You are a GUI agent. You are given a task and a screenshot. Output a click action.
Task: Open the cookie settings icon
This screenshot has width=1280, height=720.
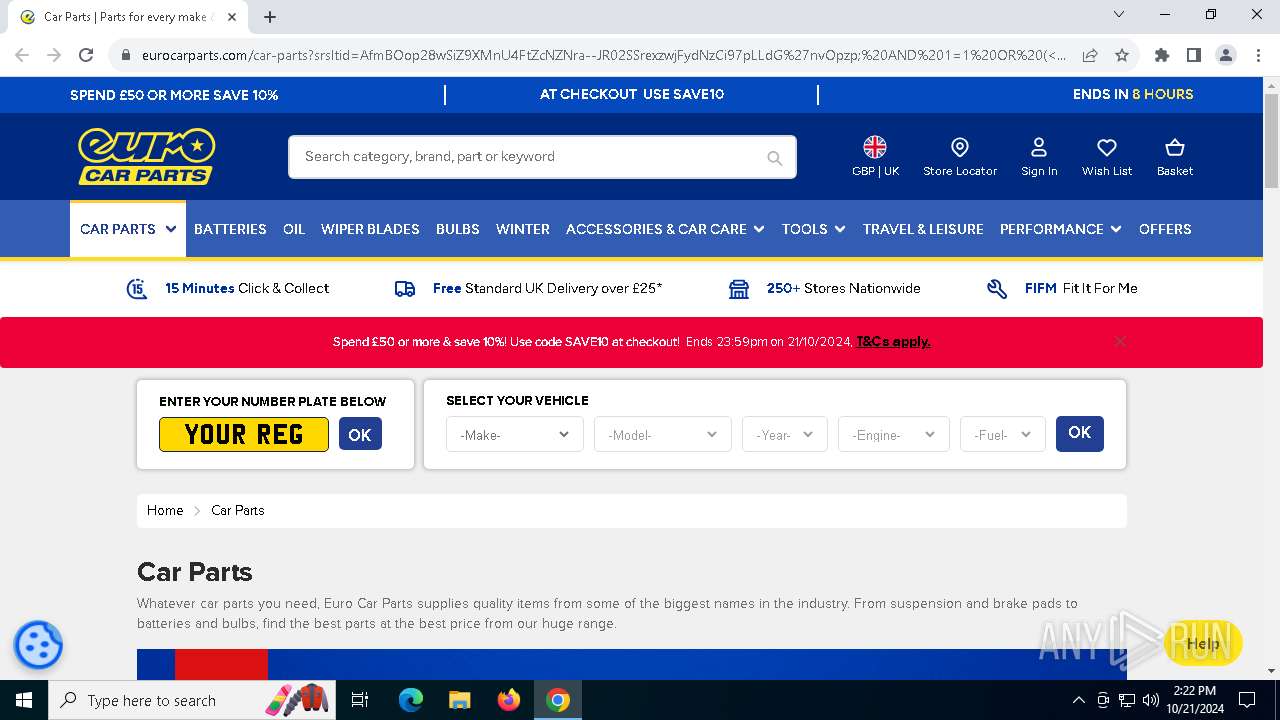[39, 645]
